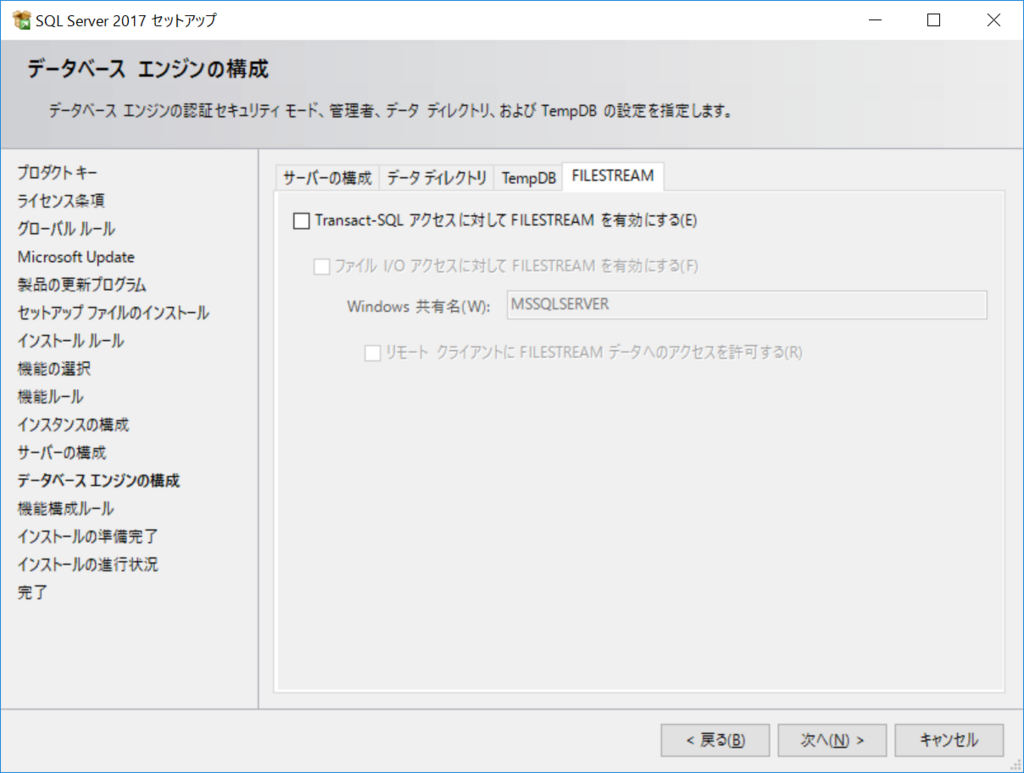This screenshot has width=1024, height=773.
Task: Switch to the TempDB tab
Action: click(x=528, y=178)
